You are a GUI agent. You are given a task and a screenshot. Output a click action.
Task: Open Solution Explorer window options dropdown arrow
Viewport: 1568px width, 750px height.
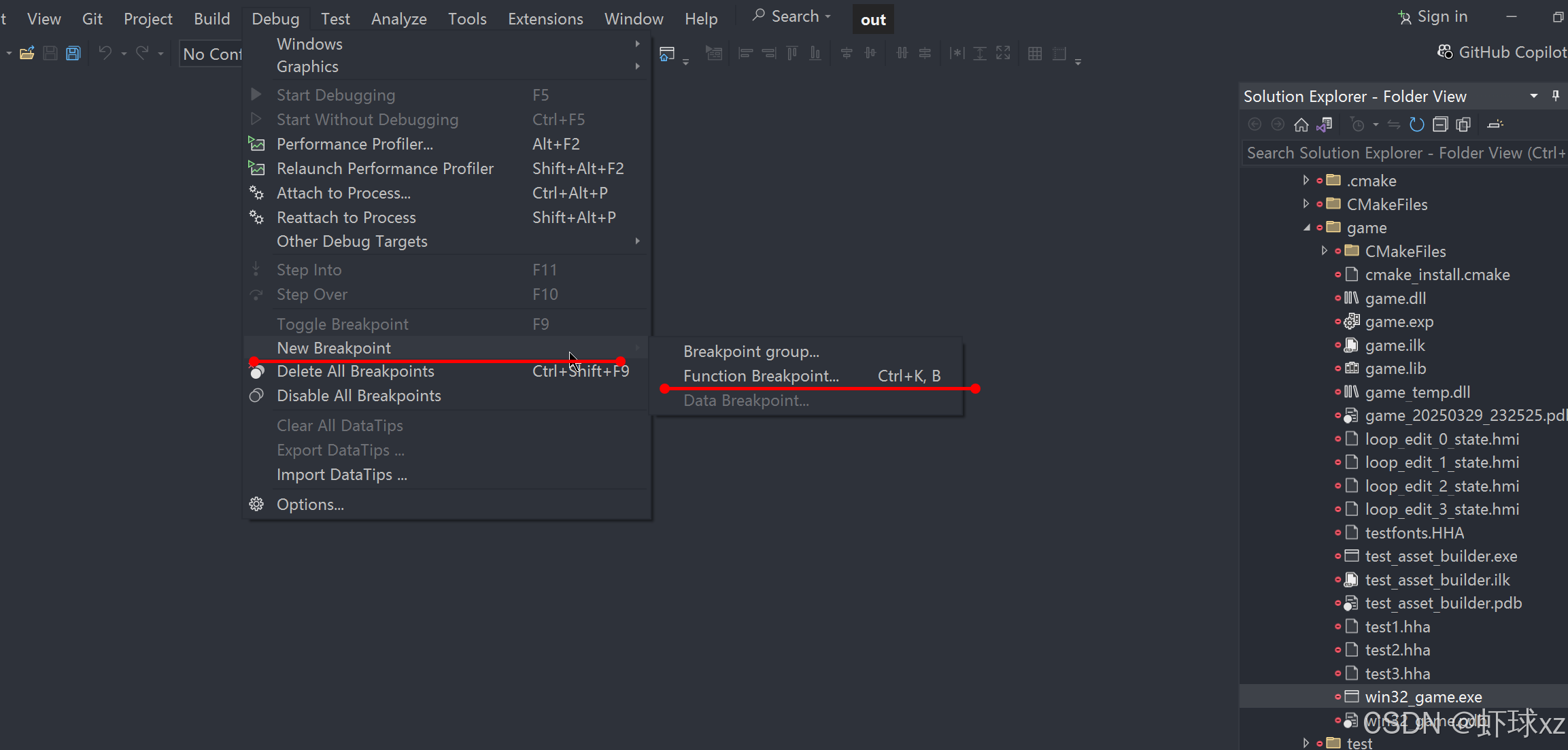click(x=1534, y=96)
